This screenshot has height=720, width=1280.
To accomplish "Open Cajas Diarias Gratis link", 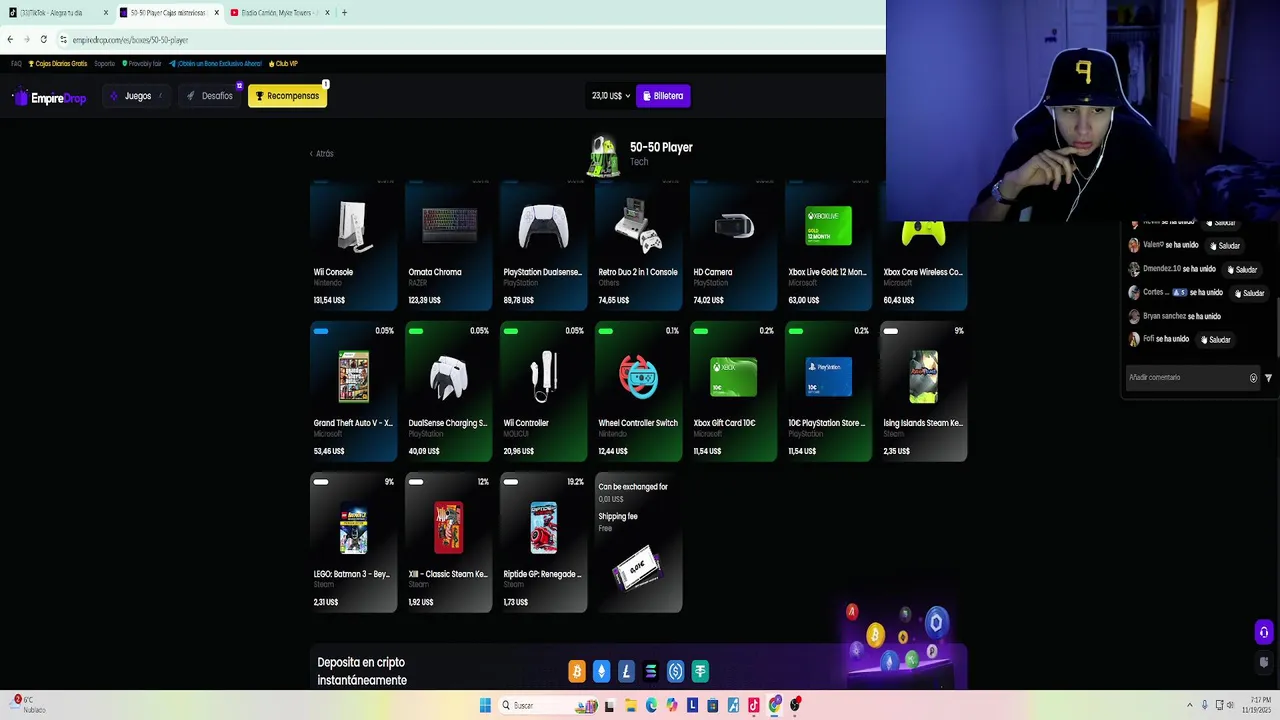I will tap(58, 63).
